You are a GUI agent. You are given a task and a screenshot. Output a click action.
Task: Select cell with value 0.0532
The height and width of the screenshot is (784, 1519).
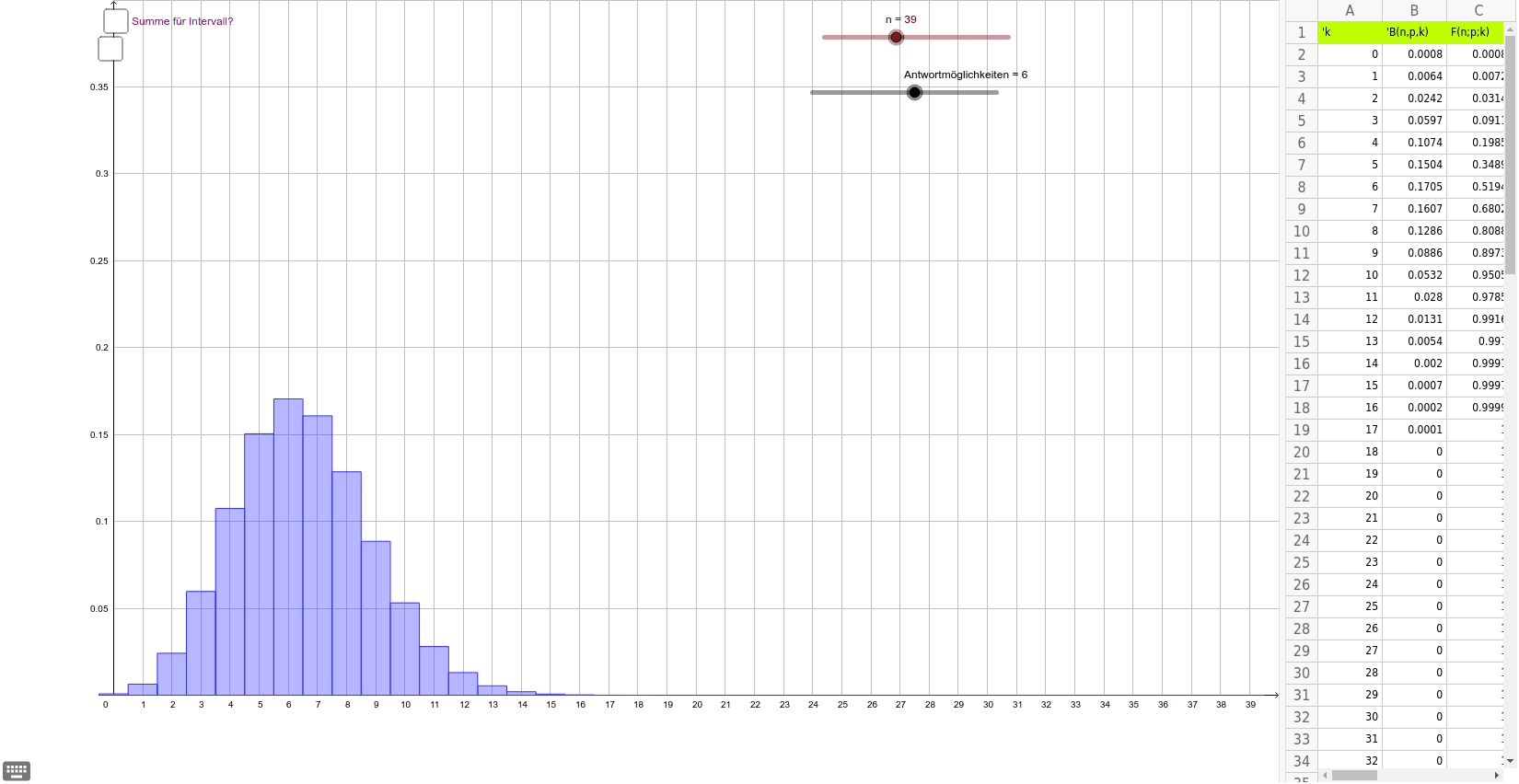pos(1414,275)
